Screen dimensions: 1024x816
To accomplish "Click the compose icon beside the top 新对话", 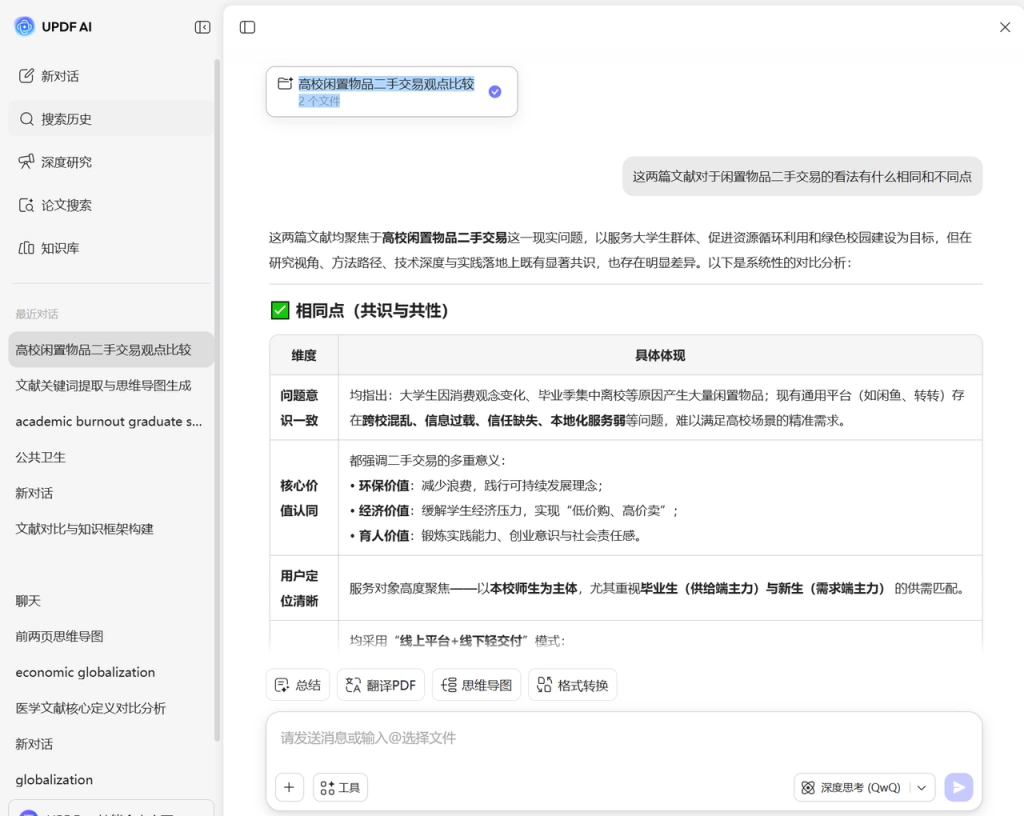I will click(26, 76).
